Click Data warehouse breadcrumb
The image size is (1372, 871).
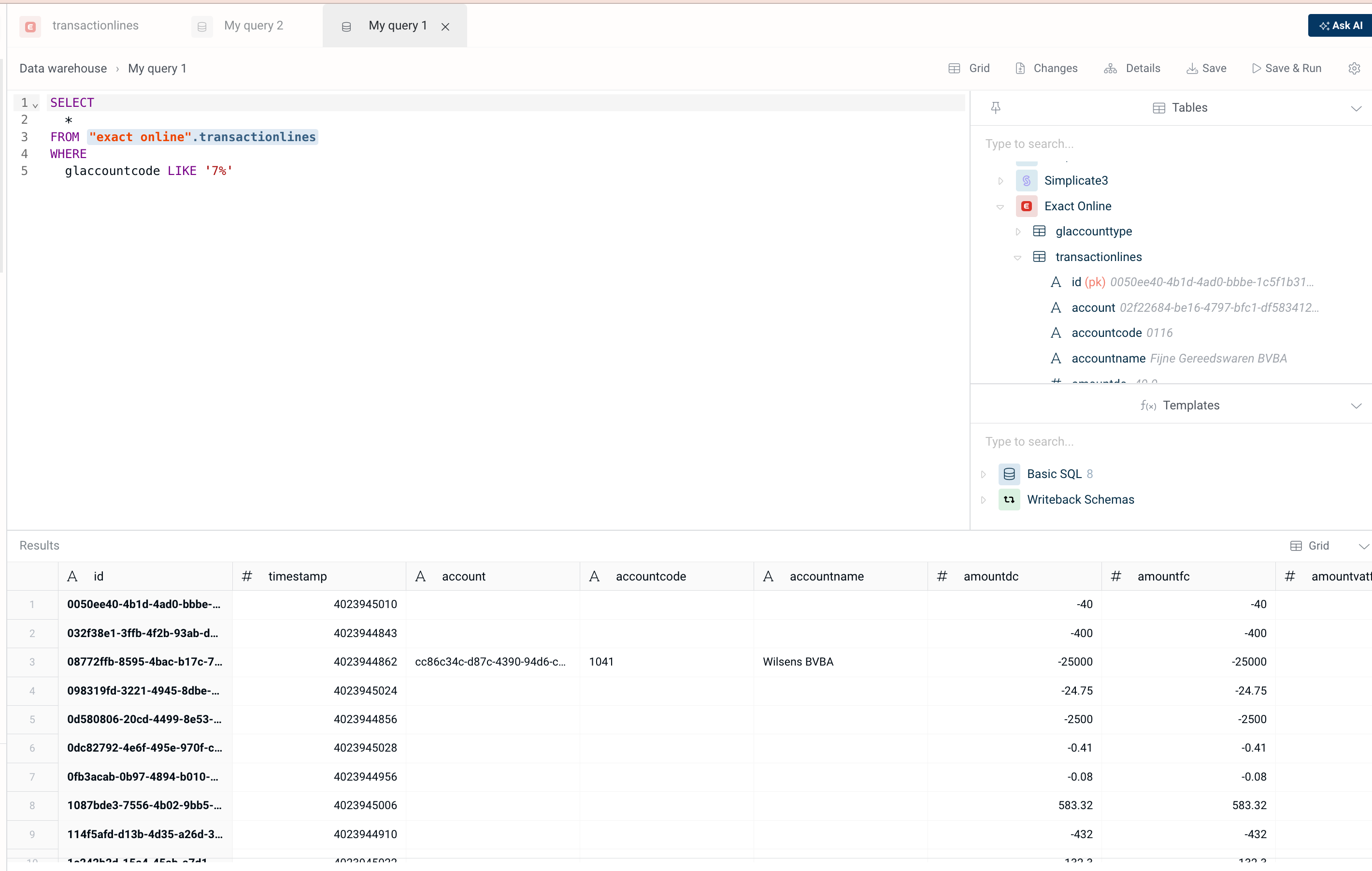click(x=63, y=69)
